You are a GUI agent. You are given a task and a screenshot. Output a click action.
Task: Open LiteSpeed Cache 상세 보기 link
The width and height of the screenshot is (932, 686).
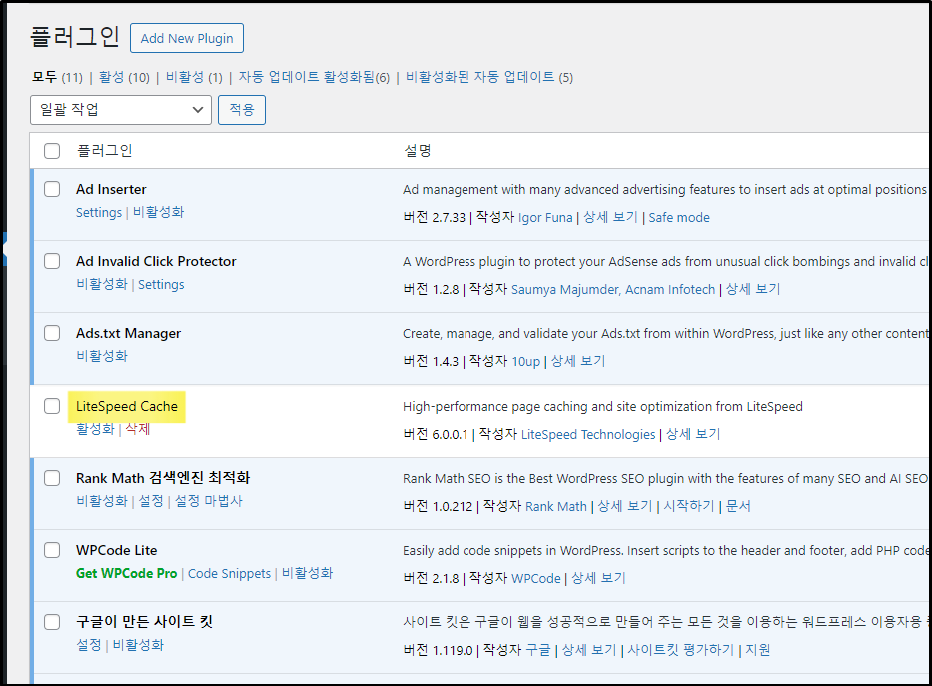pyautogui.click(x=693, y=435)
